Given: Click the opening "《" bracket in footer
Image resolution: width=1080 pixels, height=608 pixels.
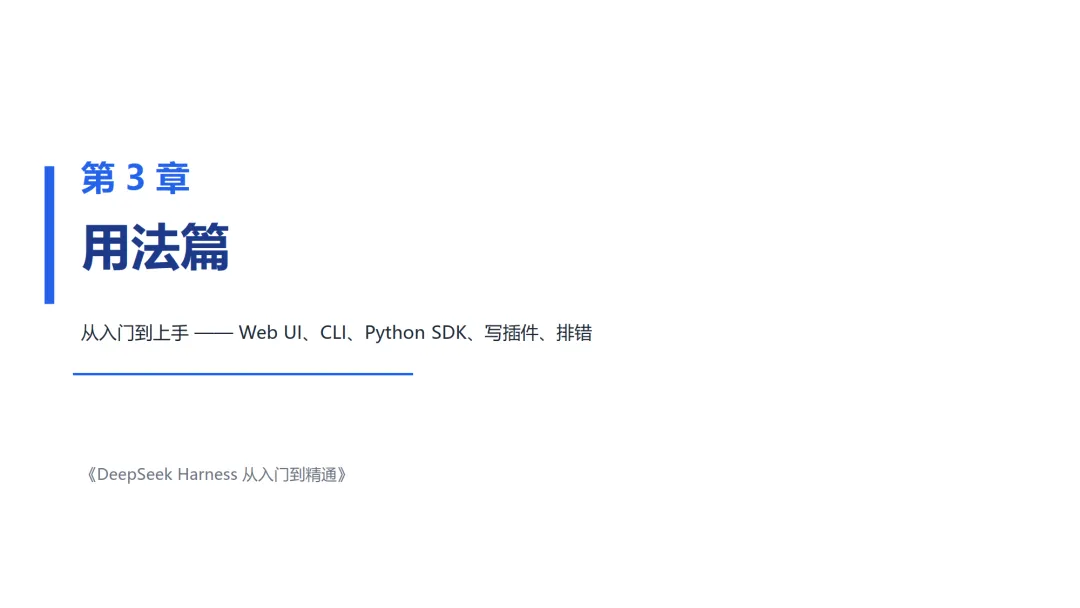Looking at the screenshot, I should (x=90, y=474).
